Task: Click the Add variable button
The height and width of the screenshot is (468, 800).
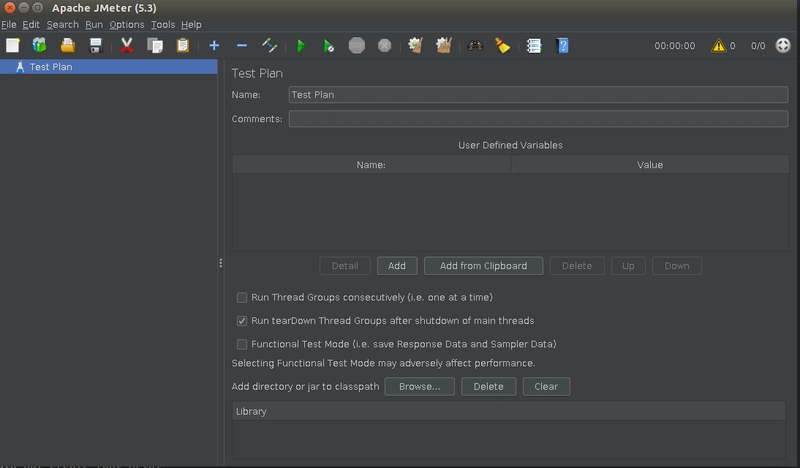Action: [397, 266]
